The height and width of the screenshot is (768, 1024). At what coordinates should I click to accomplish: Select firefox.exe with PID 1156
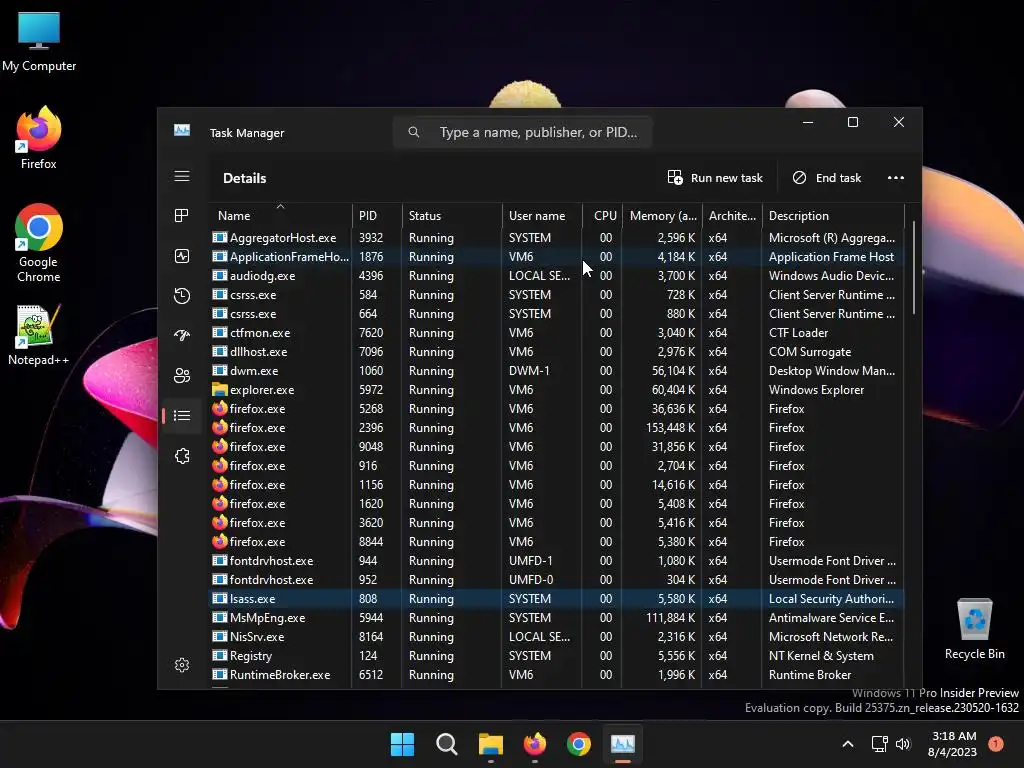pos(556,485)
